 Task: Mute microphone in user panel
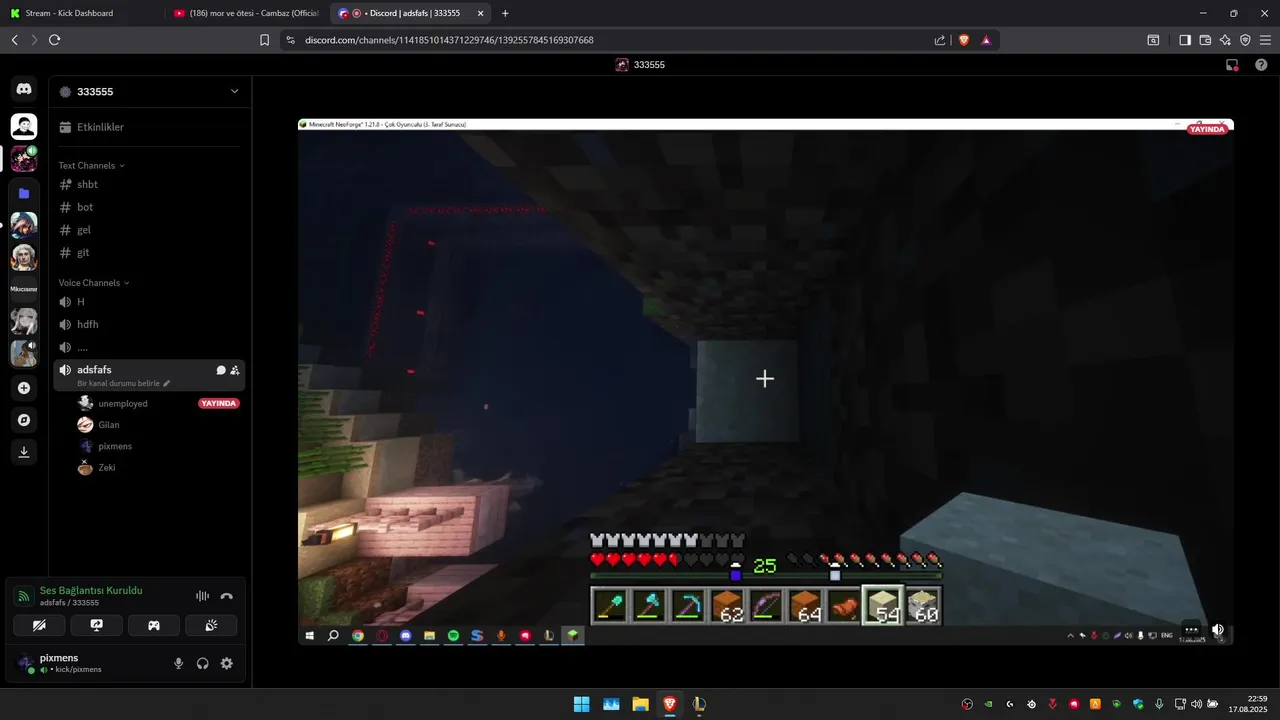[x=179, y=663]
